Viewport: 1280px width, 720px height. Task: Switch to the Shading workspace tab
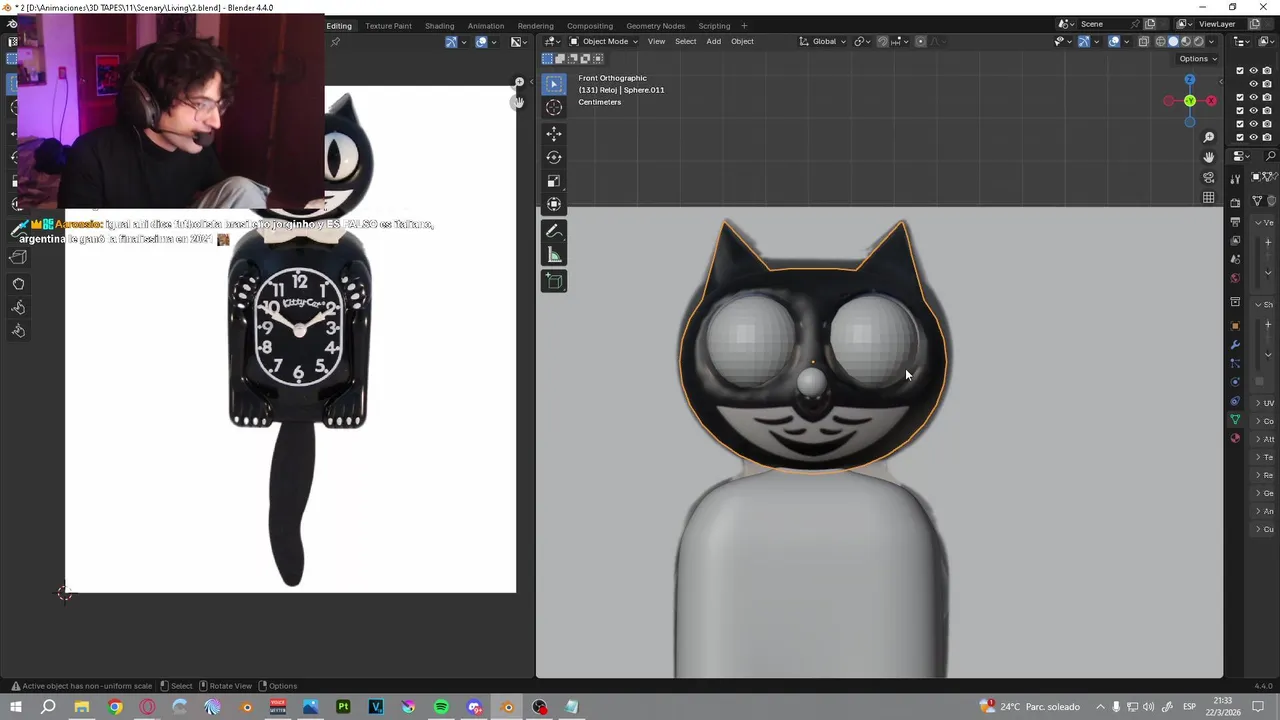(439, 25)
